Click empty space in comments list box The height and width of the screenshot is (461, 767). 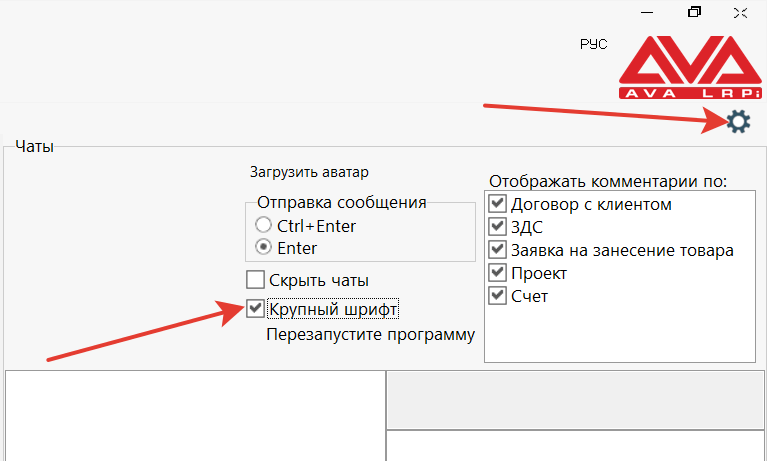[620, 334]
